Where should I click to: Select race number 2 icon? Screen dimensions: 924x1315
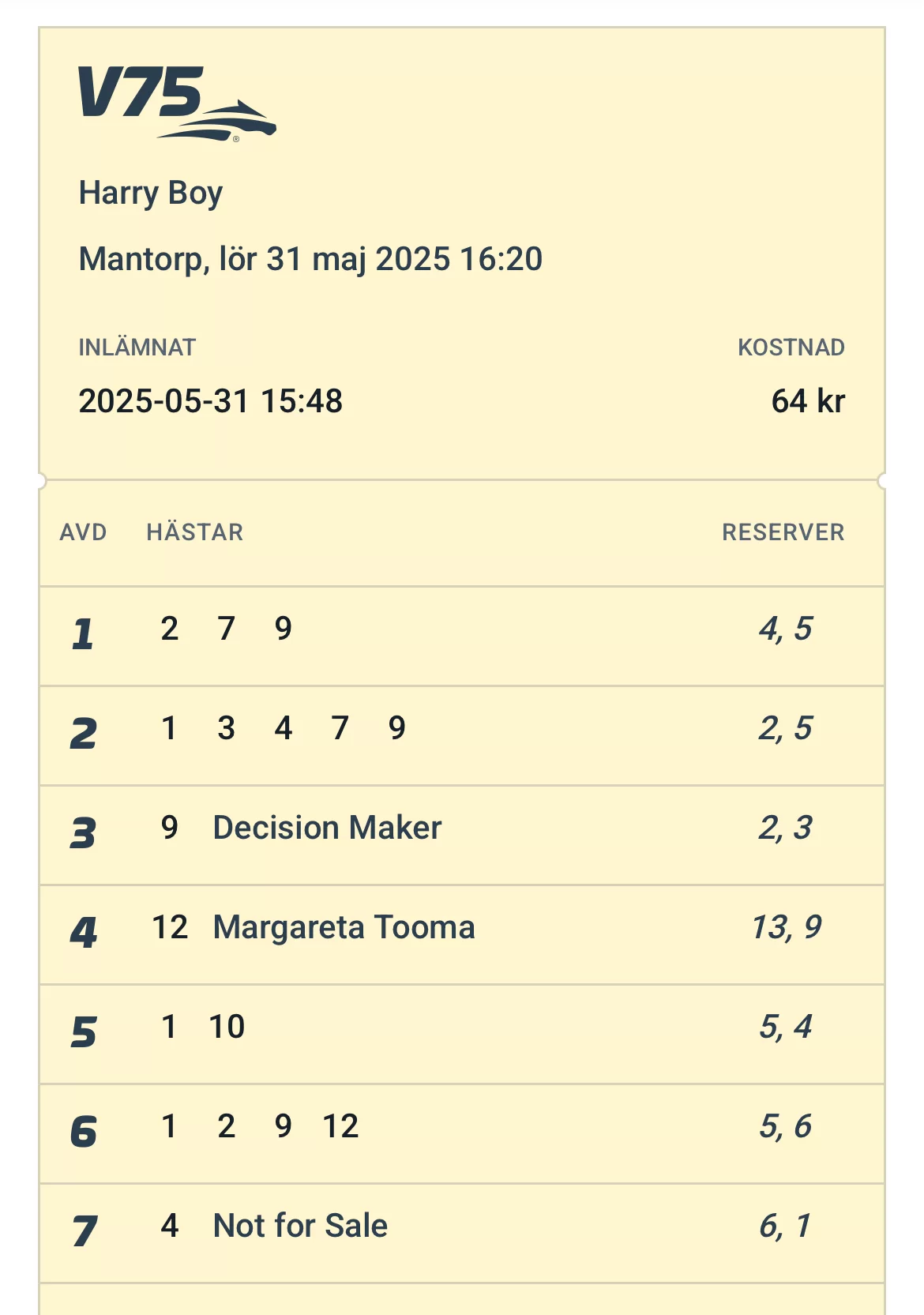tap(83, 734)
